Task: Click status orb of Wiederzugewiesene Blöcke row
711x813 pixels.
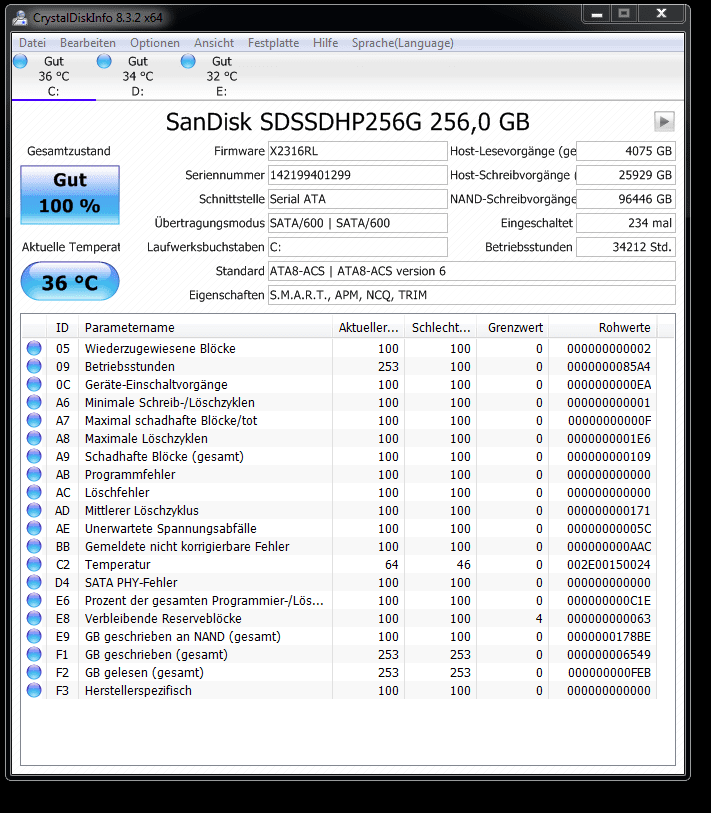Action: pyautogui.click(x=34, y=348)
